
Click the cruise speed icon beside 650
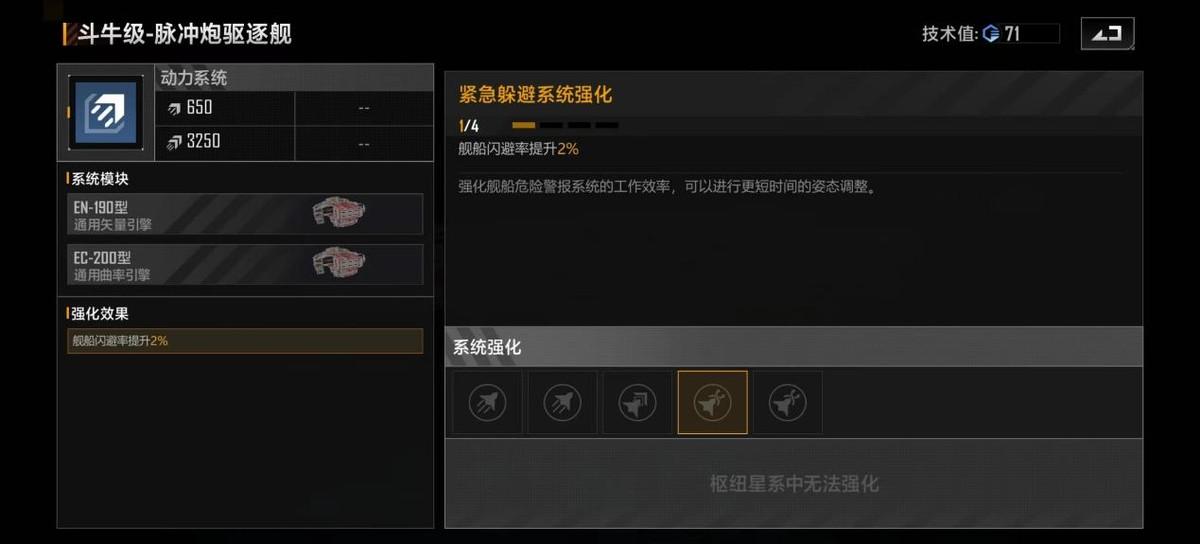click(174, 108)
